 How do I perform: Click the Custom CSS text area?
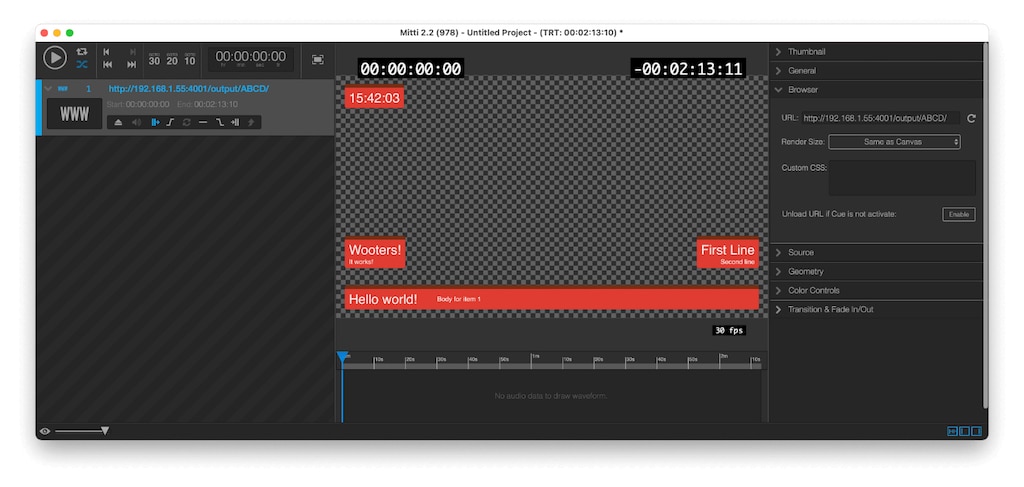(901, 177)
